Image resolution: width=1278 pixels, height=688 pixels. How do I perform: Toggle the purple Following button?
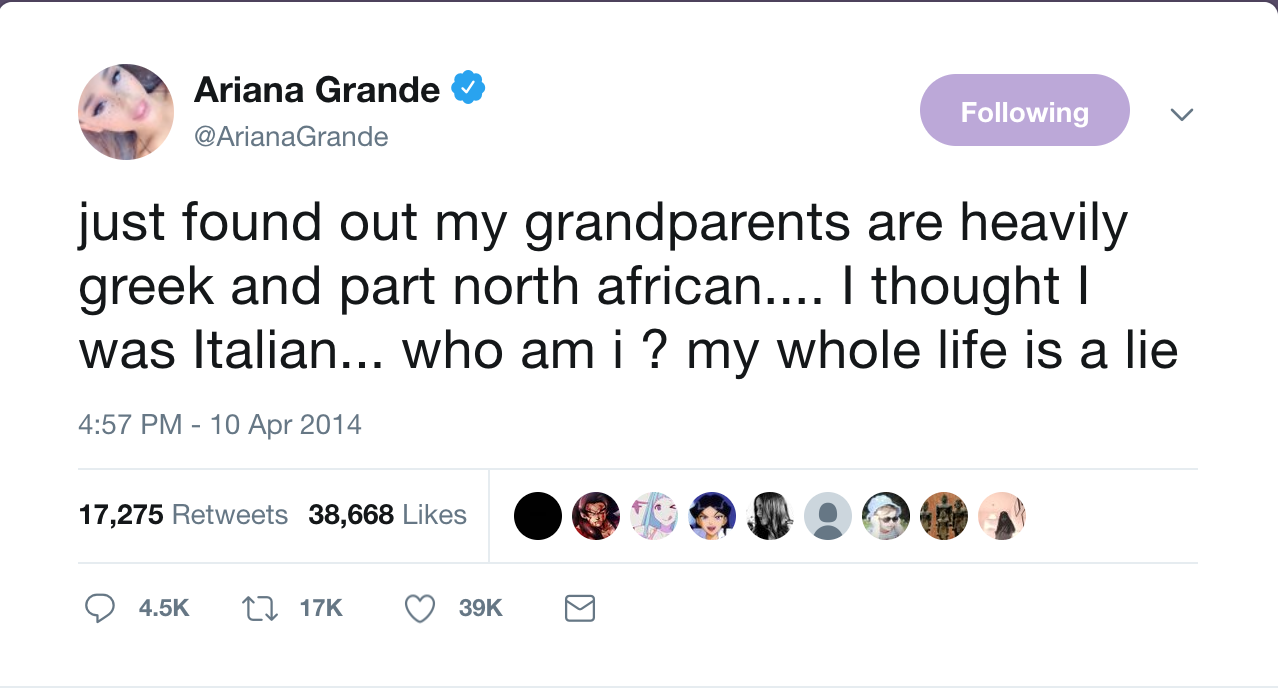(x=1024, y=111)
